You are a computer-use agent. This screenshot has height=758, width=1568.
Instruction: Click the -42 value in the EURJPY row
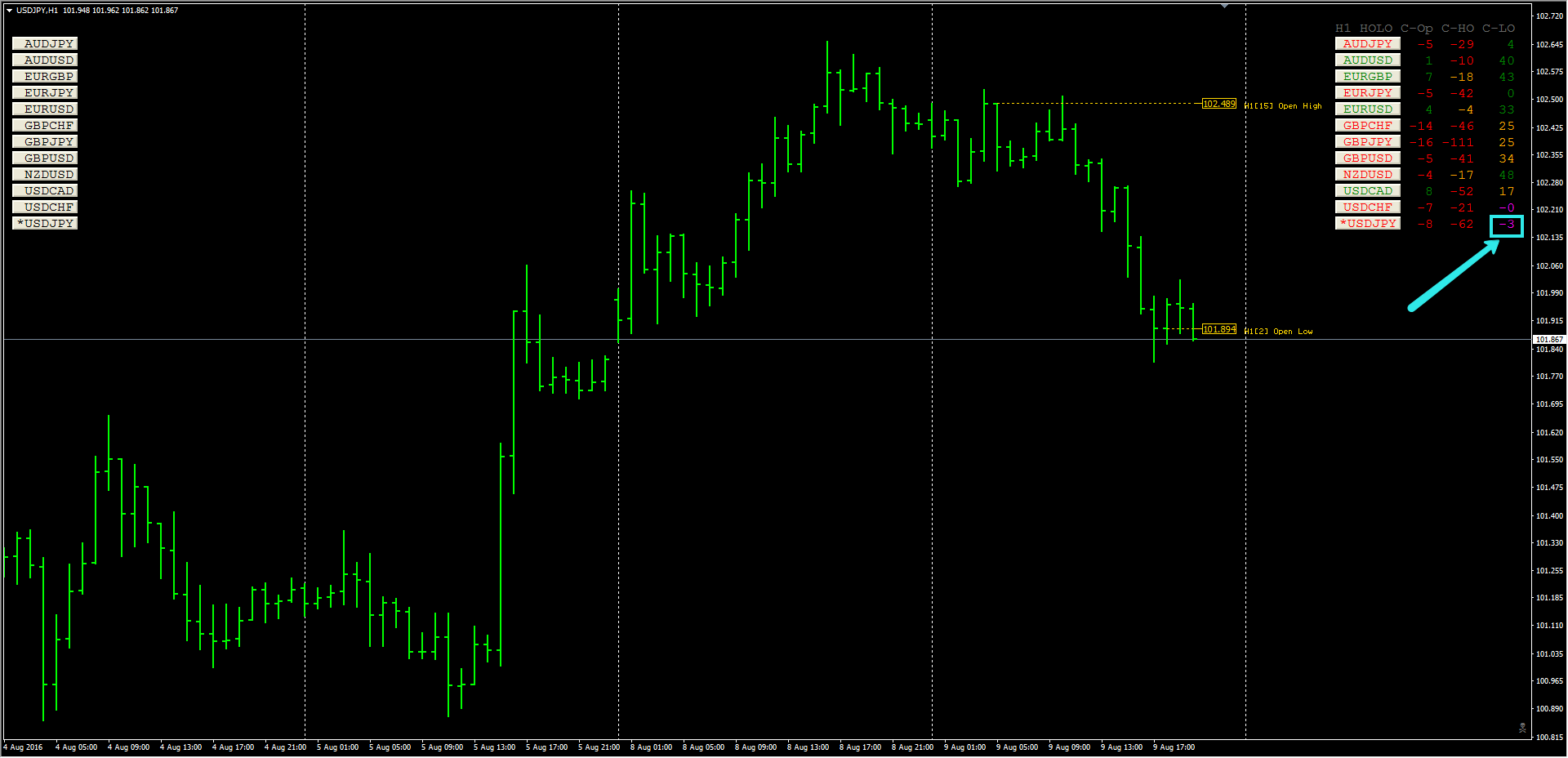1462,93
